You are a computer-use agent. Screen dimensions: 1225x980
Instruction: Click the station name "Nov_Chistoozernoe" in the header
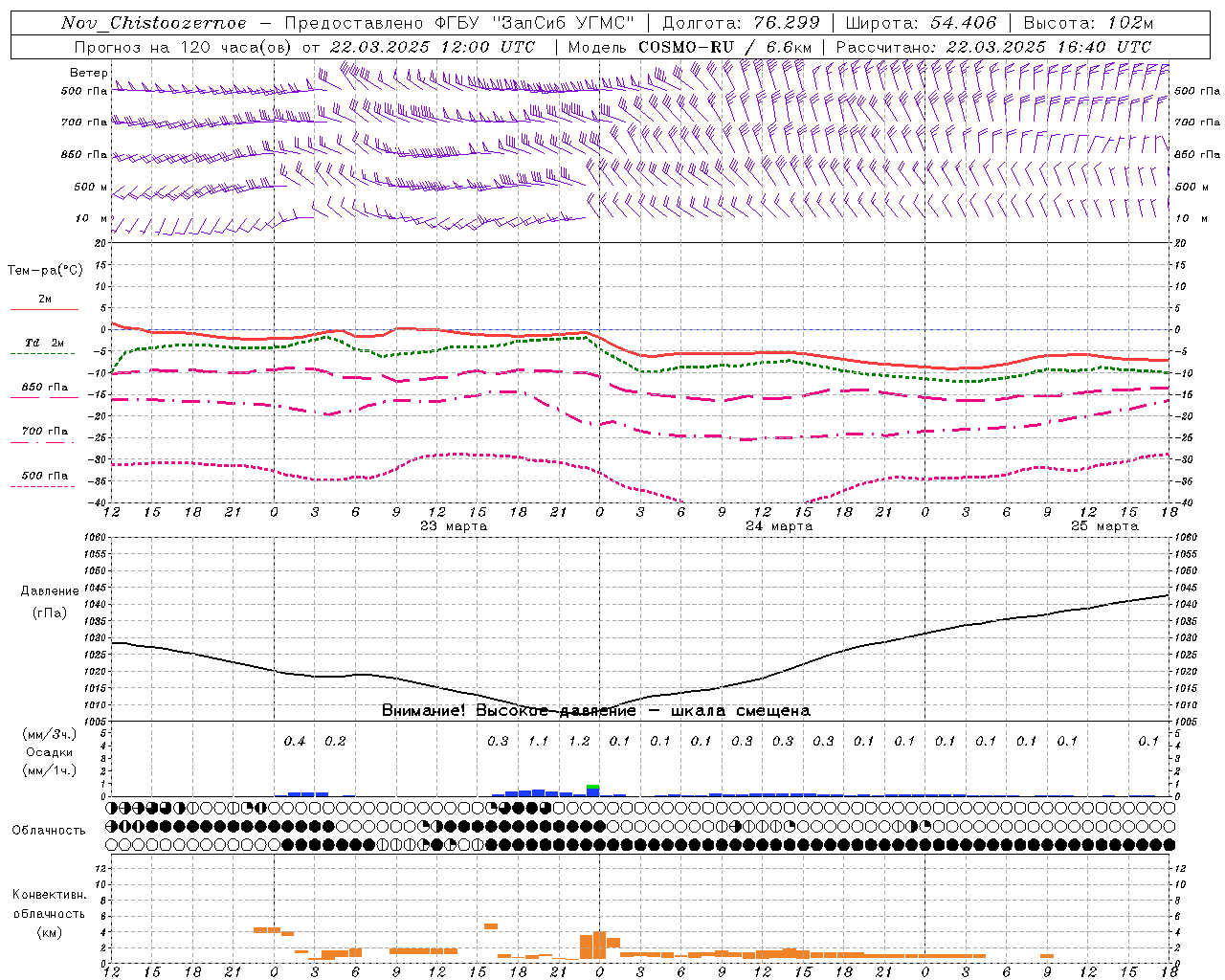(x=153, y=23)
